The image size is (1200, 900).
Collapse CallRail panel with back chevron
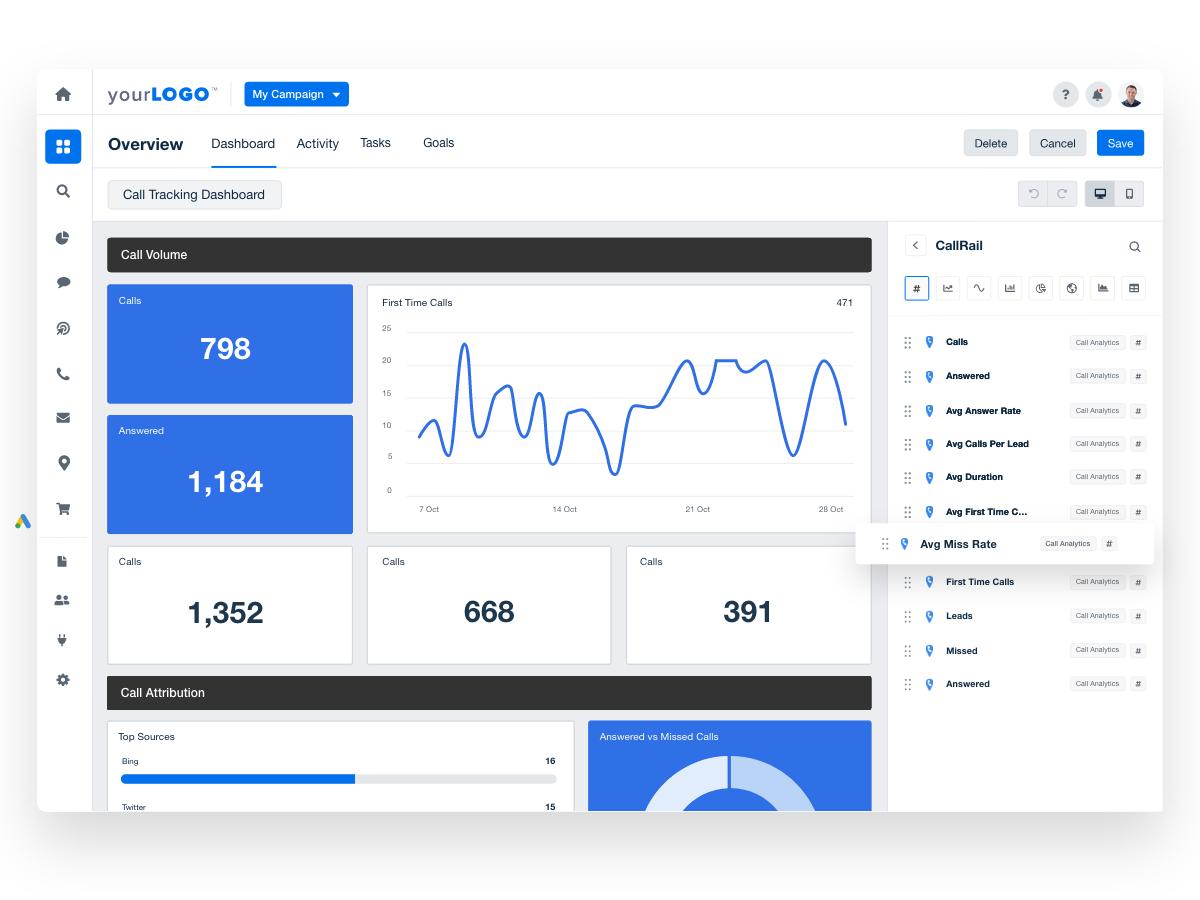915,246
